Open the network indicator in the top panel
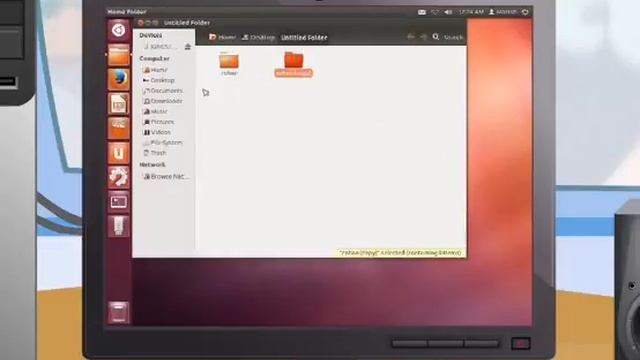 (435, 12)
